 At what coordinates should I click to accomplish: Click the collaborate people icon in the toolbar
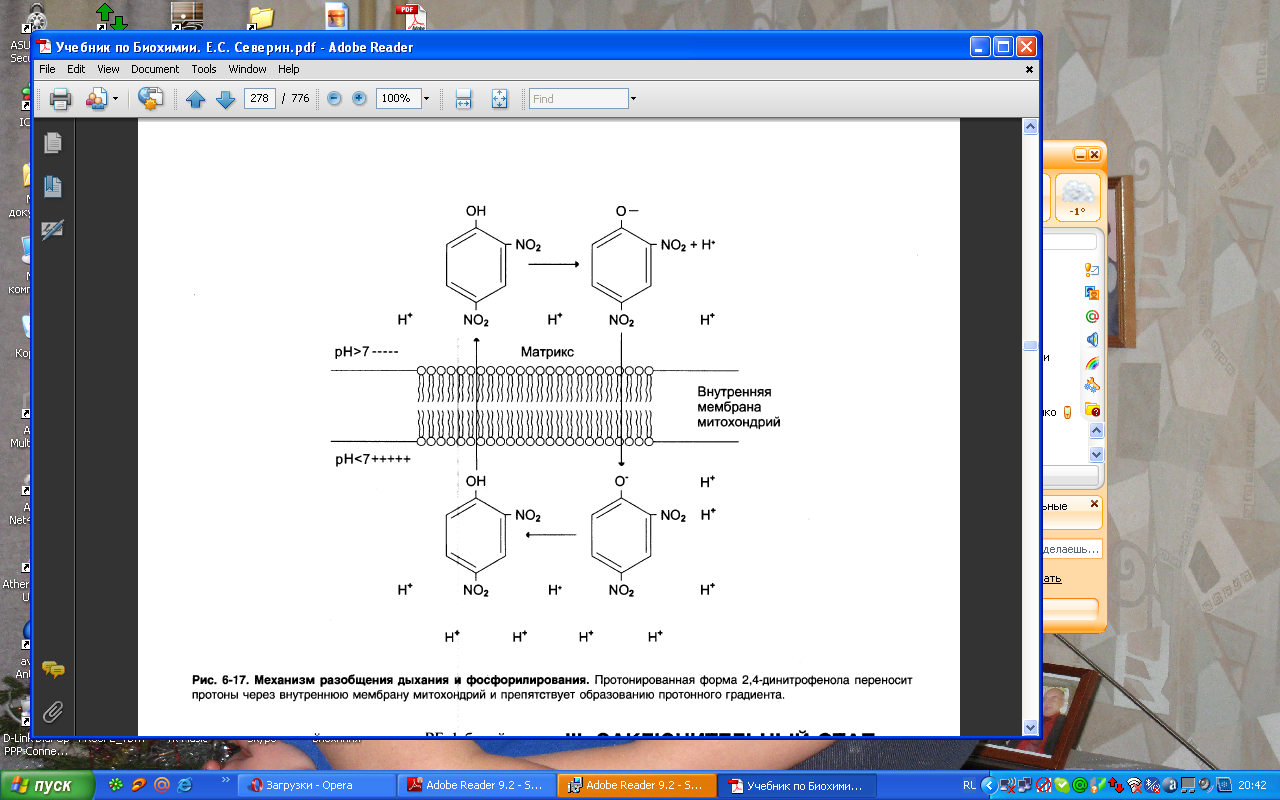tap(96, 98)
